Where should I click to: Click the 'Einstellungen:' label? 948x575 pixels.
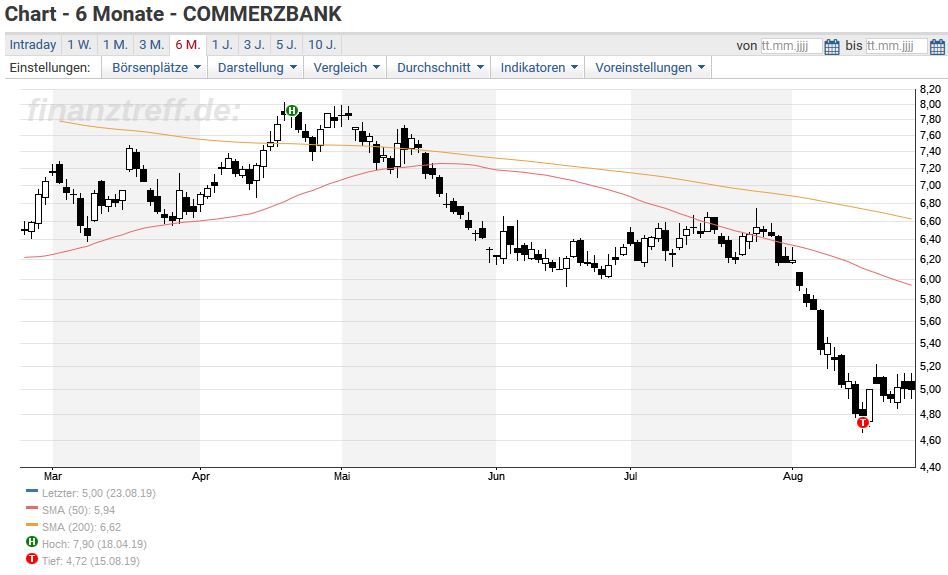tap(50, 68)
